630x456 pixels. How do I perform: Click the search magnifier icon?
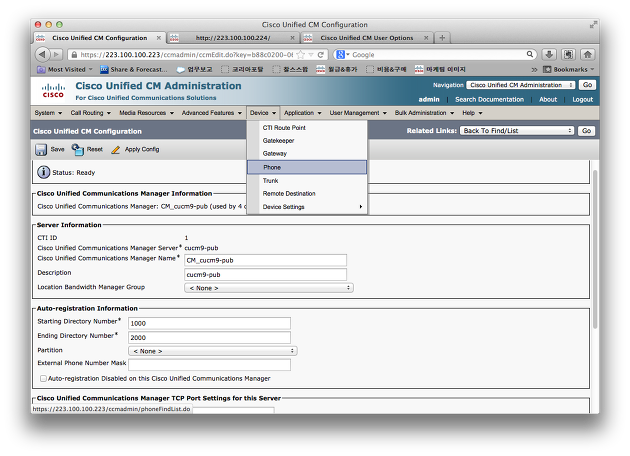[x=530, y=54]
